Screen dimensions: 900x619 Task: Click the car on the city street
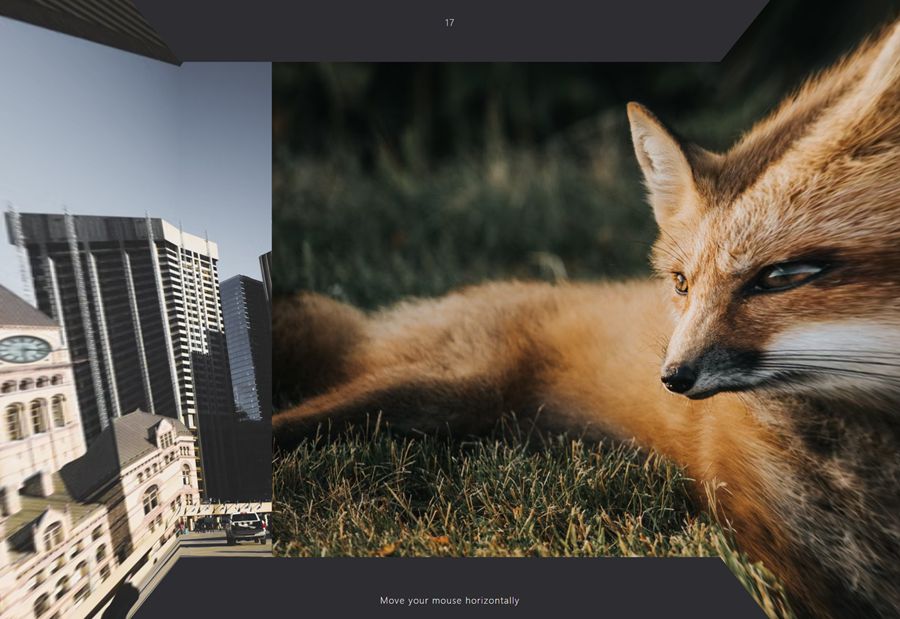[x=246, y=528]
